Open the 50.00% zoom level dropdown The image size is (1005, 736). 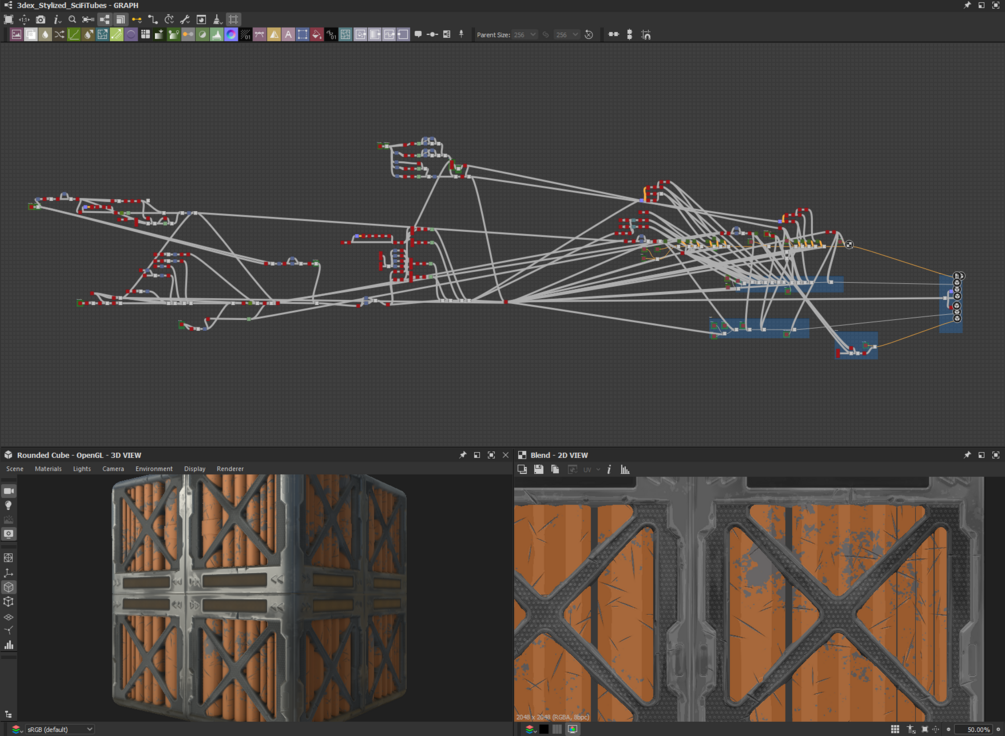tap(973, 729)
